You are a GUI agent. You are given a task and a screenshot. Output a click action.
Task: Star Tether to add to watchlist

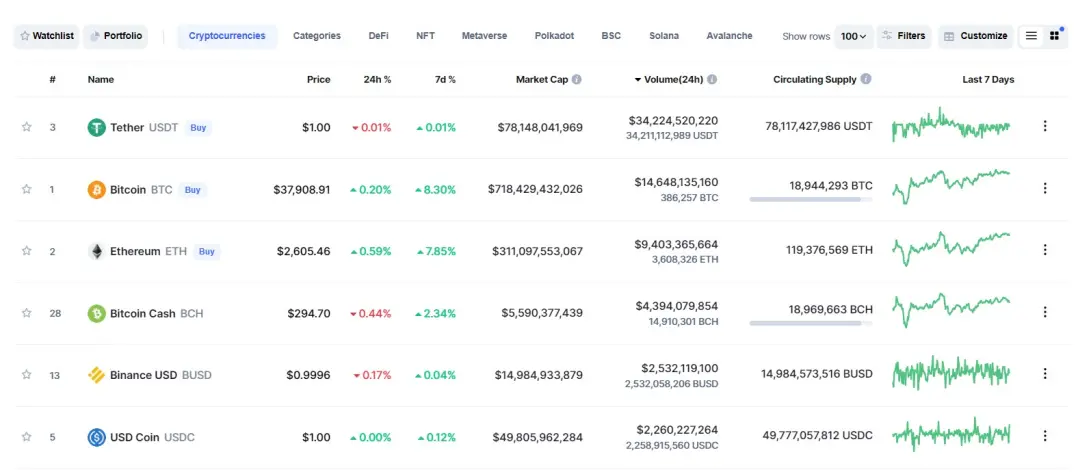(27, 127)
